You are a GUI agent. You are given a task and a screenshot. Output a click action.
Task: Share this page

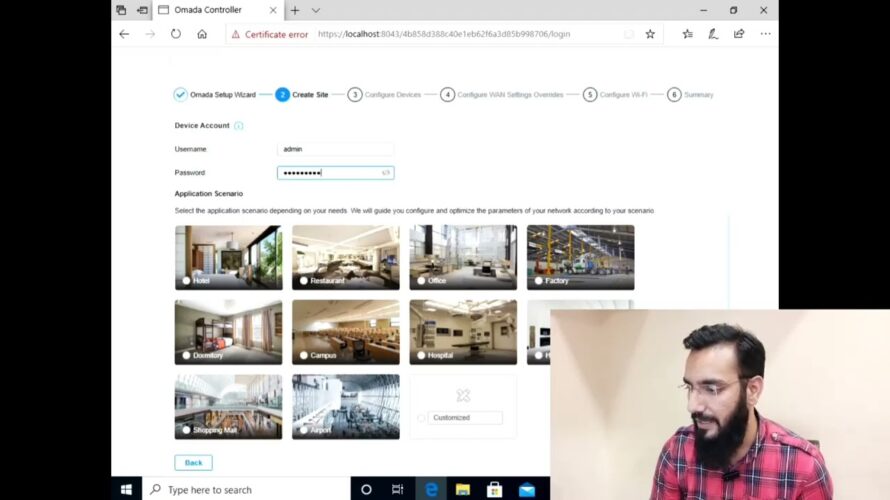pyautogui.click(x=739, y=34)
